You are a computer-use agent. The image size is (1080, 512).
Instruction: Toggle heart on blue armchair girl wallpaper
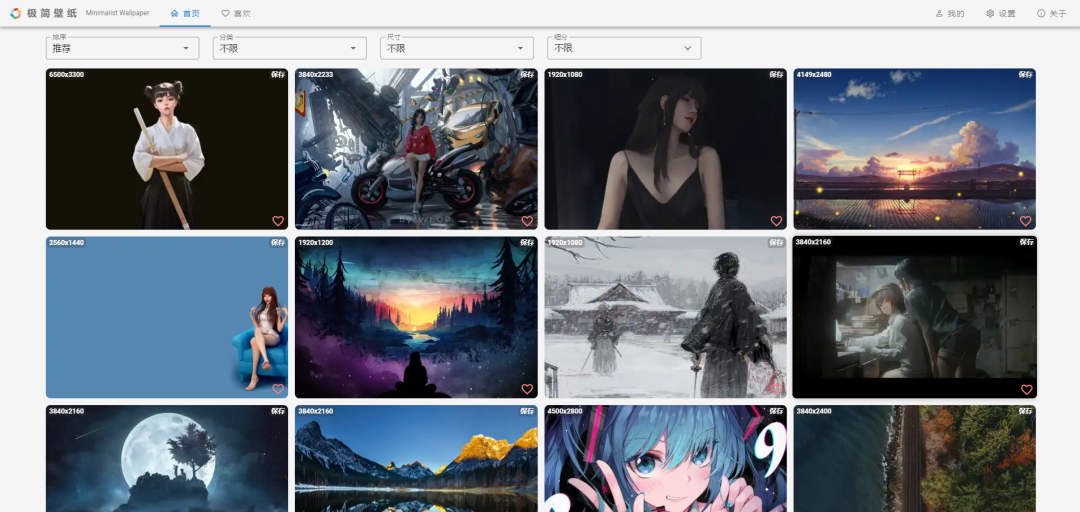[278, 389]
